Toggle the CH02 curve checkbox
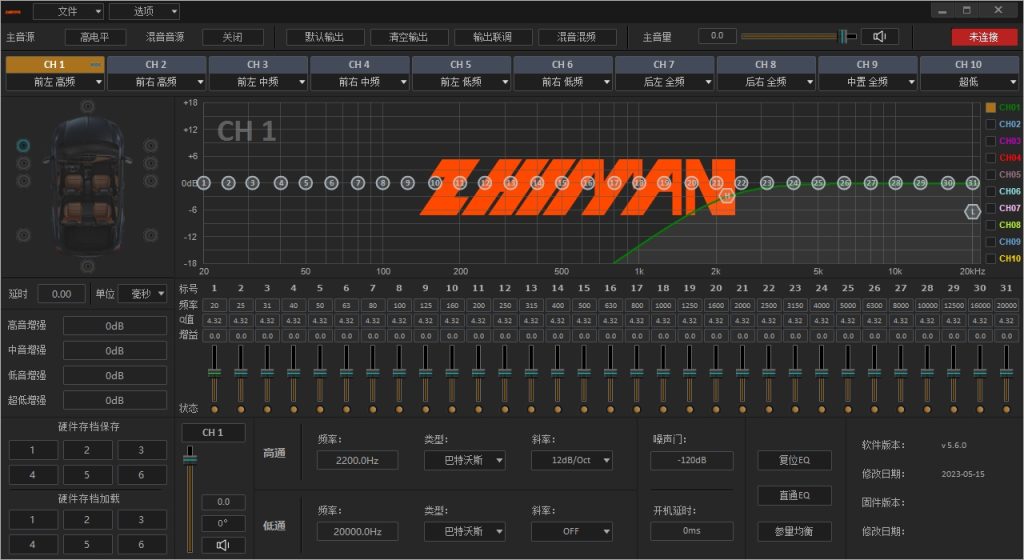Screen dimensions: 1024x560 pos(991,124)
